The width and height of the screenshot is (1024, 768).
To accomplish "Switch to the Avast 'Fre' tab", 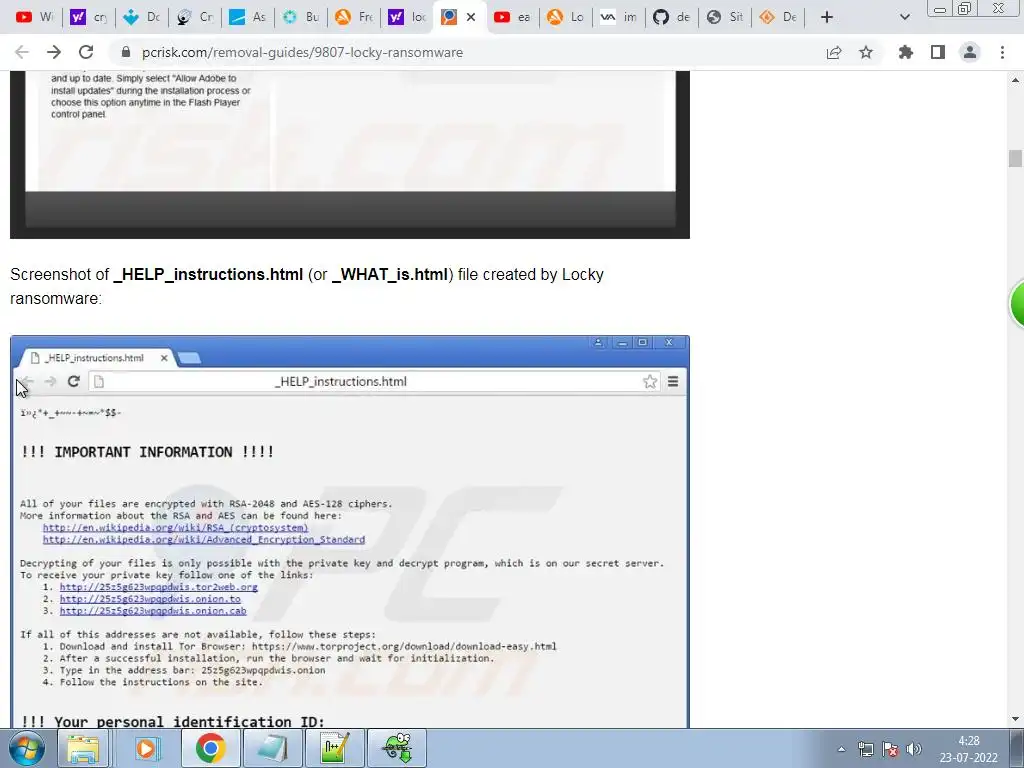I will [x=354, y=17].
